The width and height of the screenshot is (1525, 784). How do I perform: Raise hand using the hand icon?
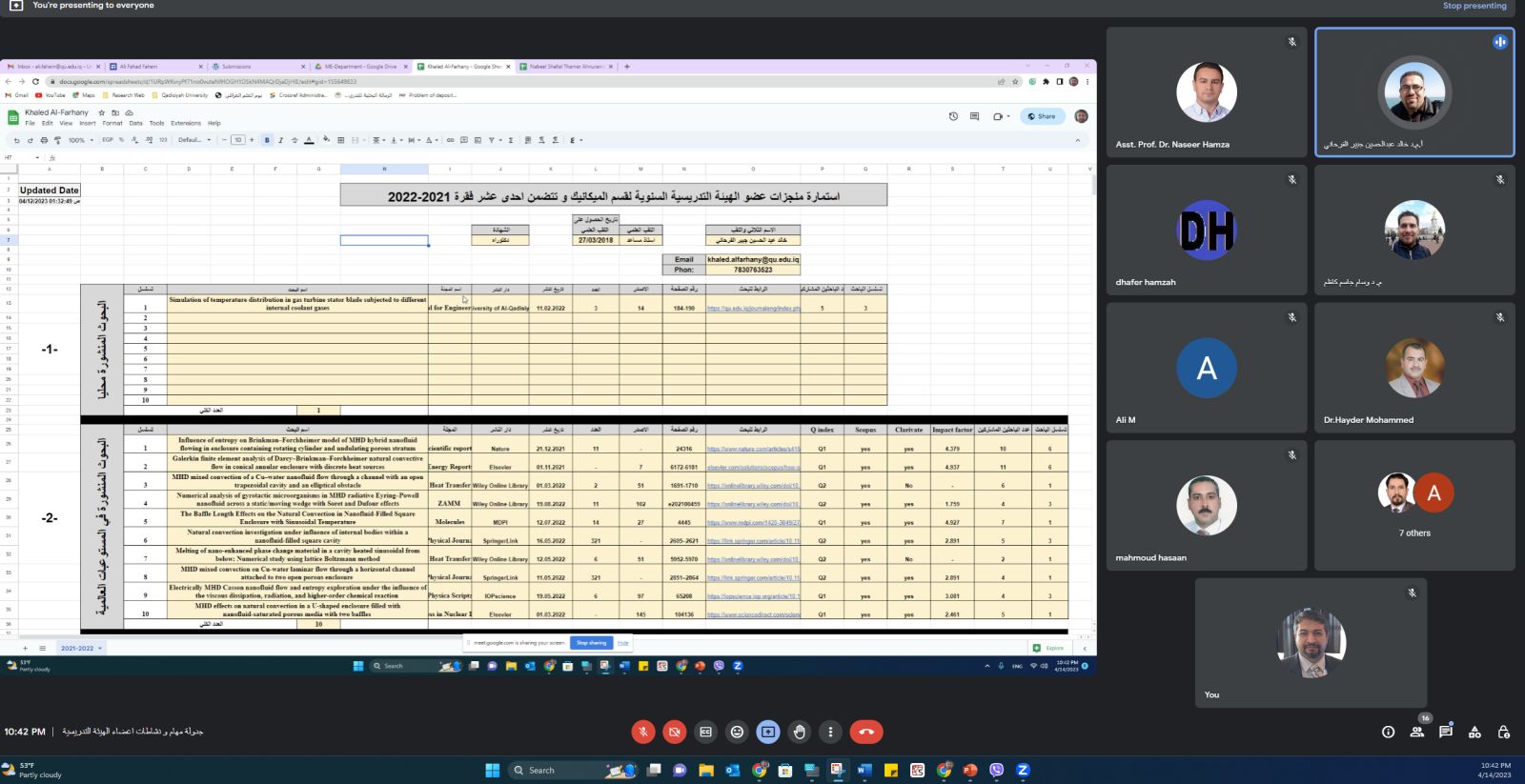pos(800,732)
